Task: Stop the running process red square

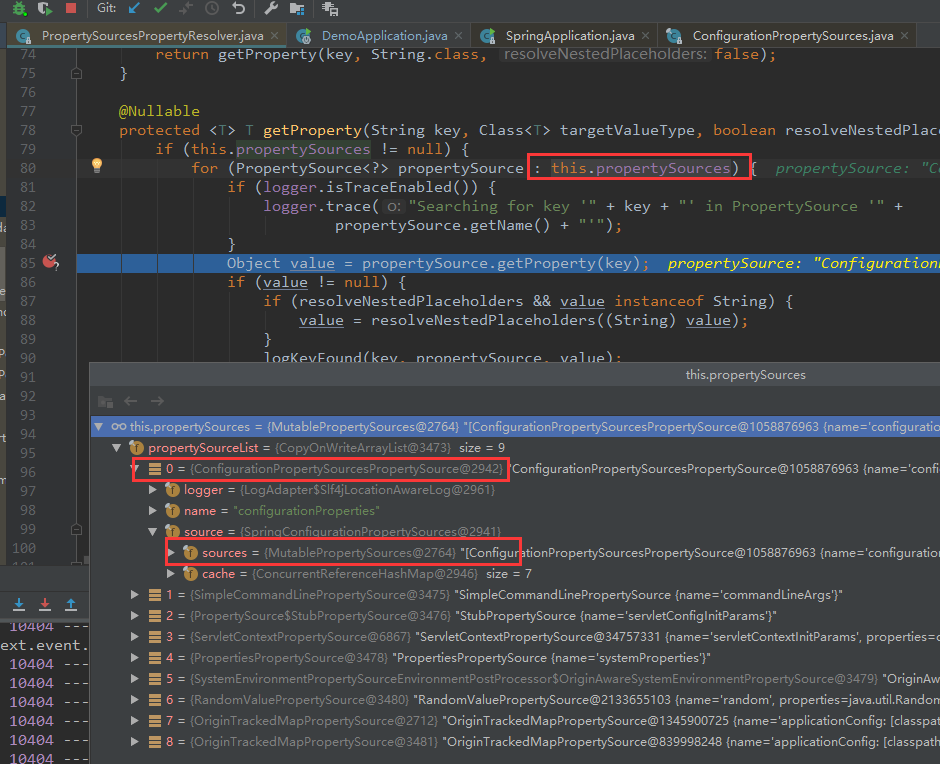Action: 71,8
